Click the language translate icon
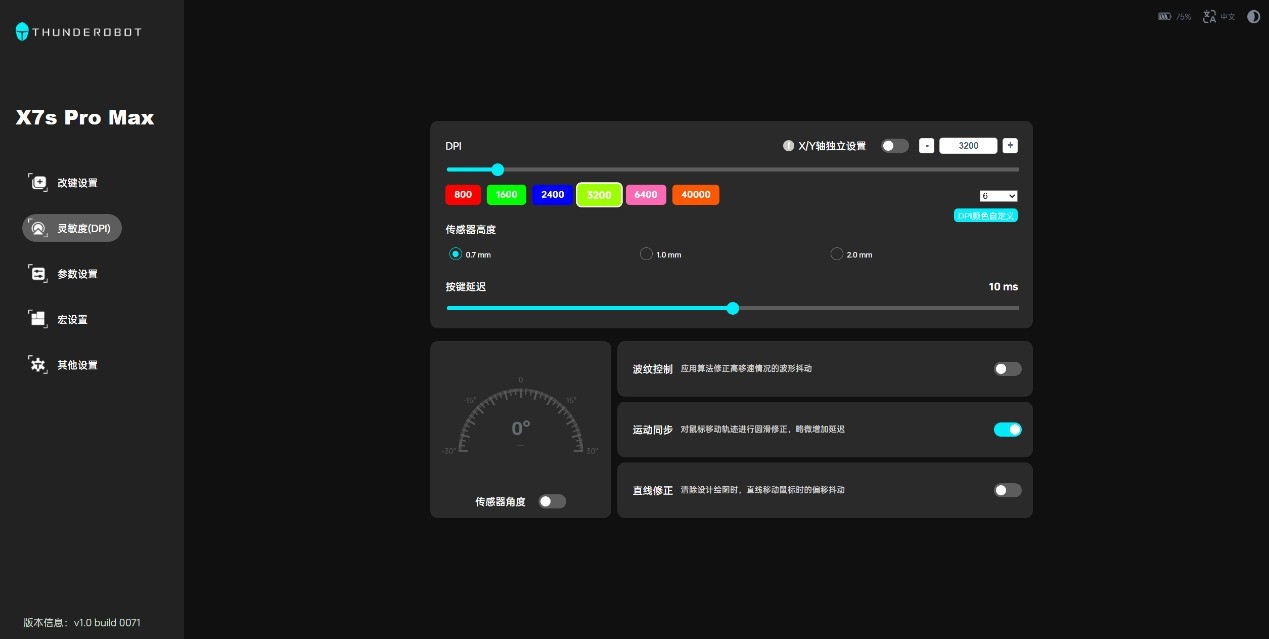The image size is (1269, 639). click(1210, 17)
